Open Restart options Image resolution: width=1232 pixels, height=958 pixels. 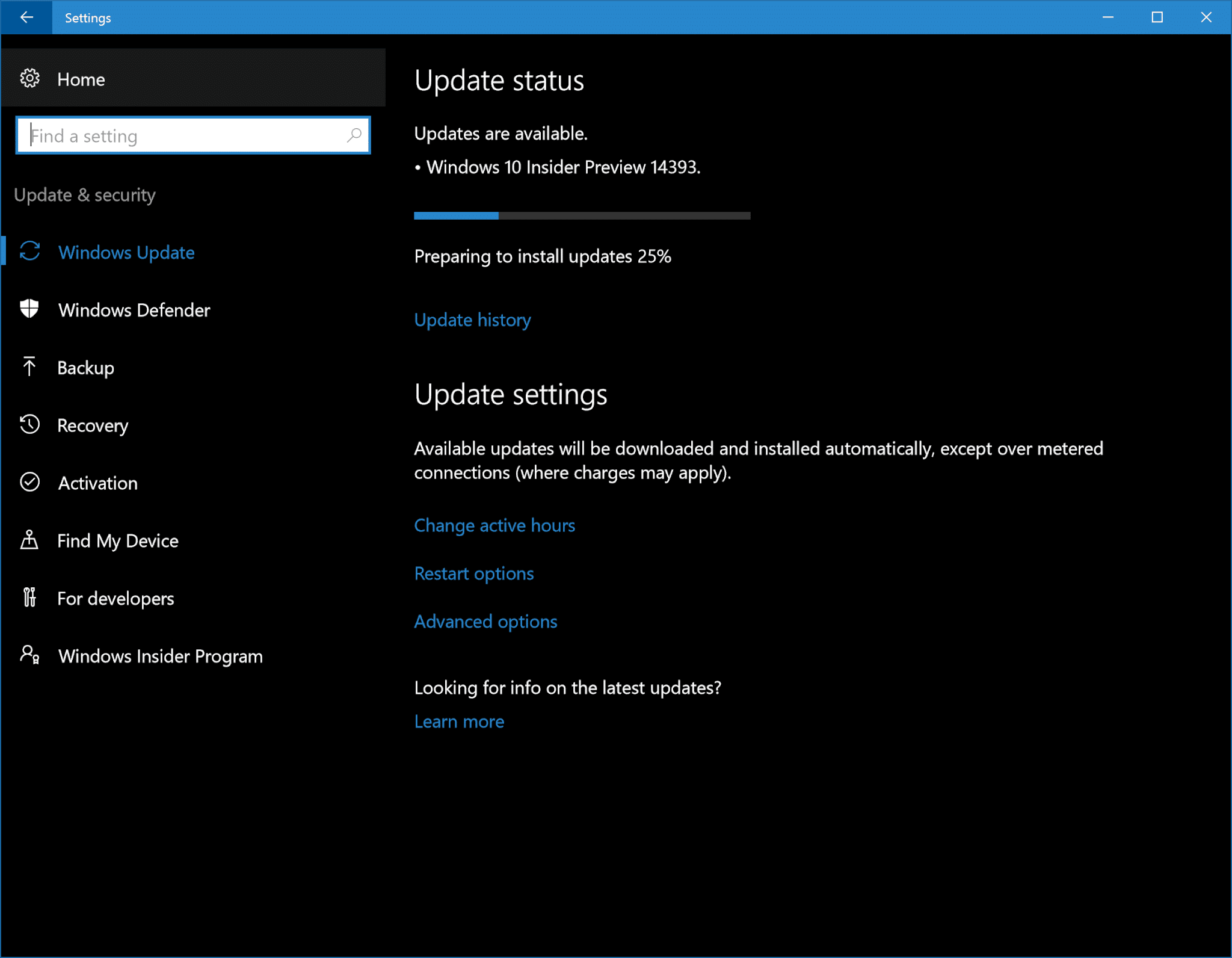pyautogui.click(x=473, y=573)
